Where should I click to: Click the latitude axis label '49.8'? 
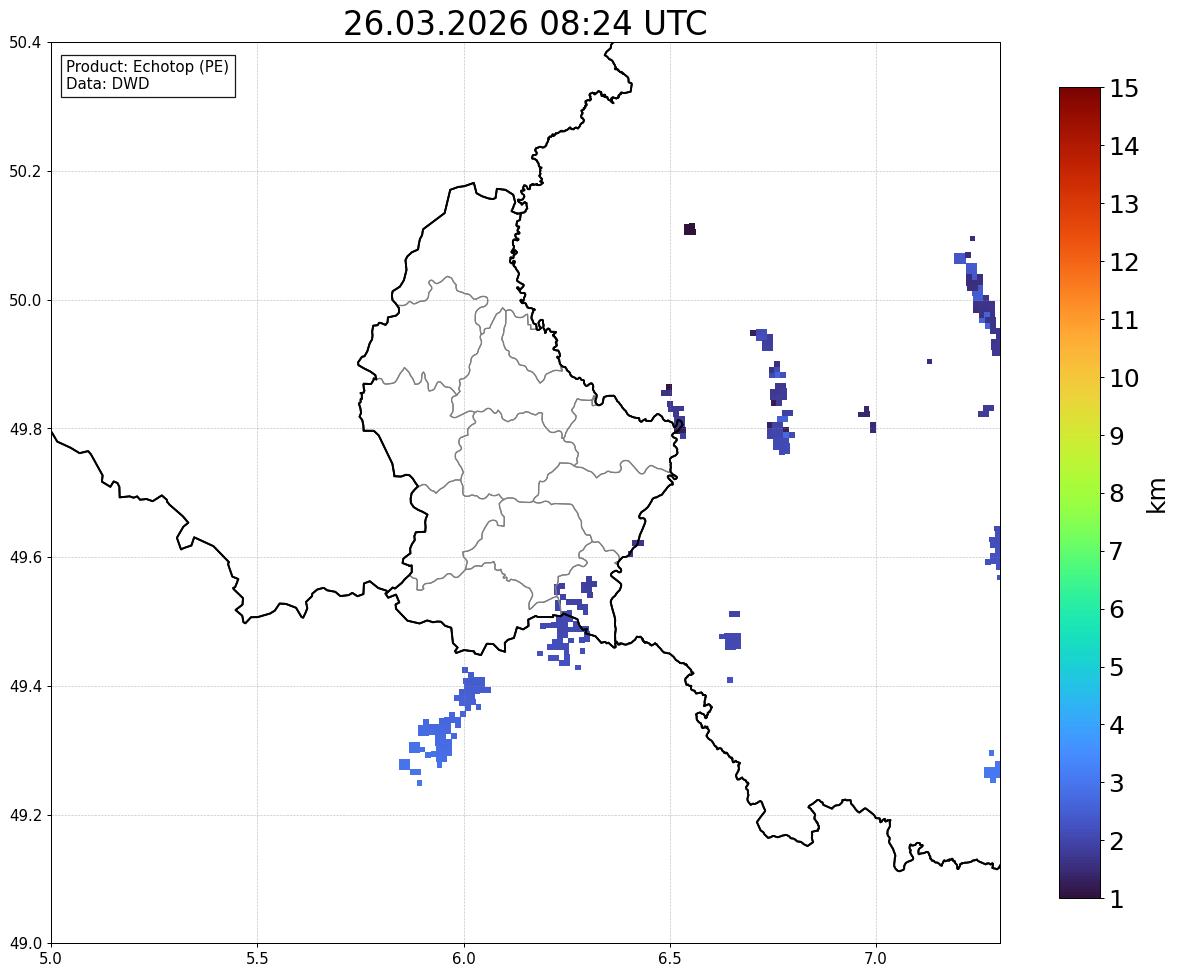click(25, 429)
